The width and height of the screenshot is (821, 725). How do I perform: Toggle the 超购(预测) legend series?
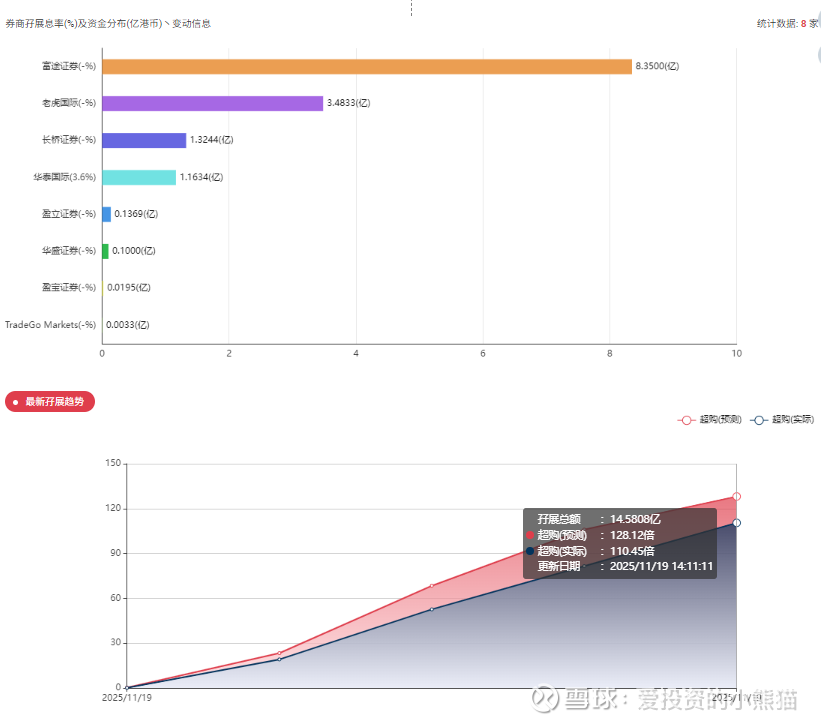[x=709, y=419]
